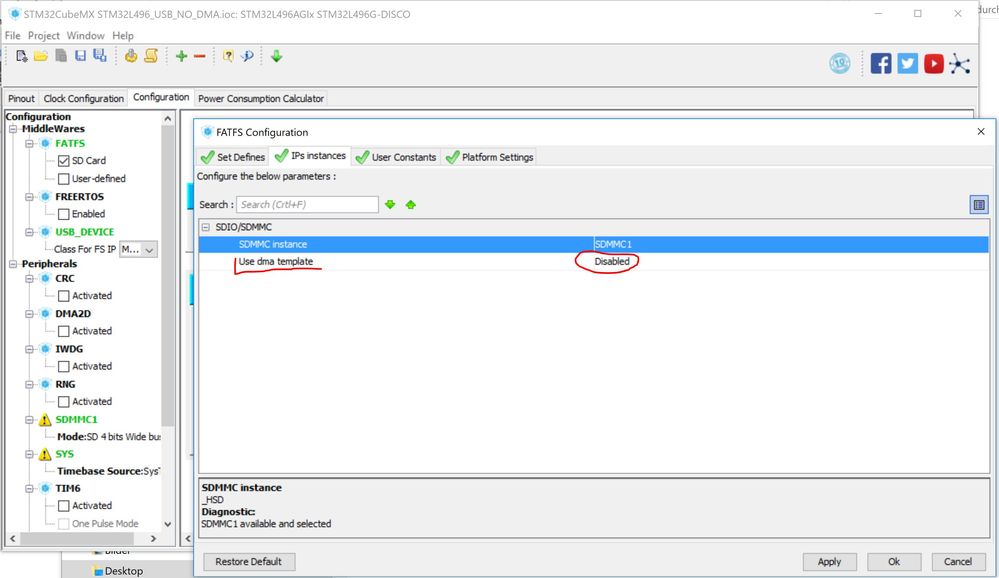Check Activated under IWDG

click(64, 366)
